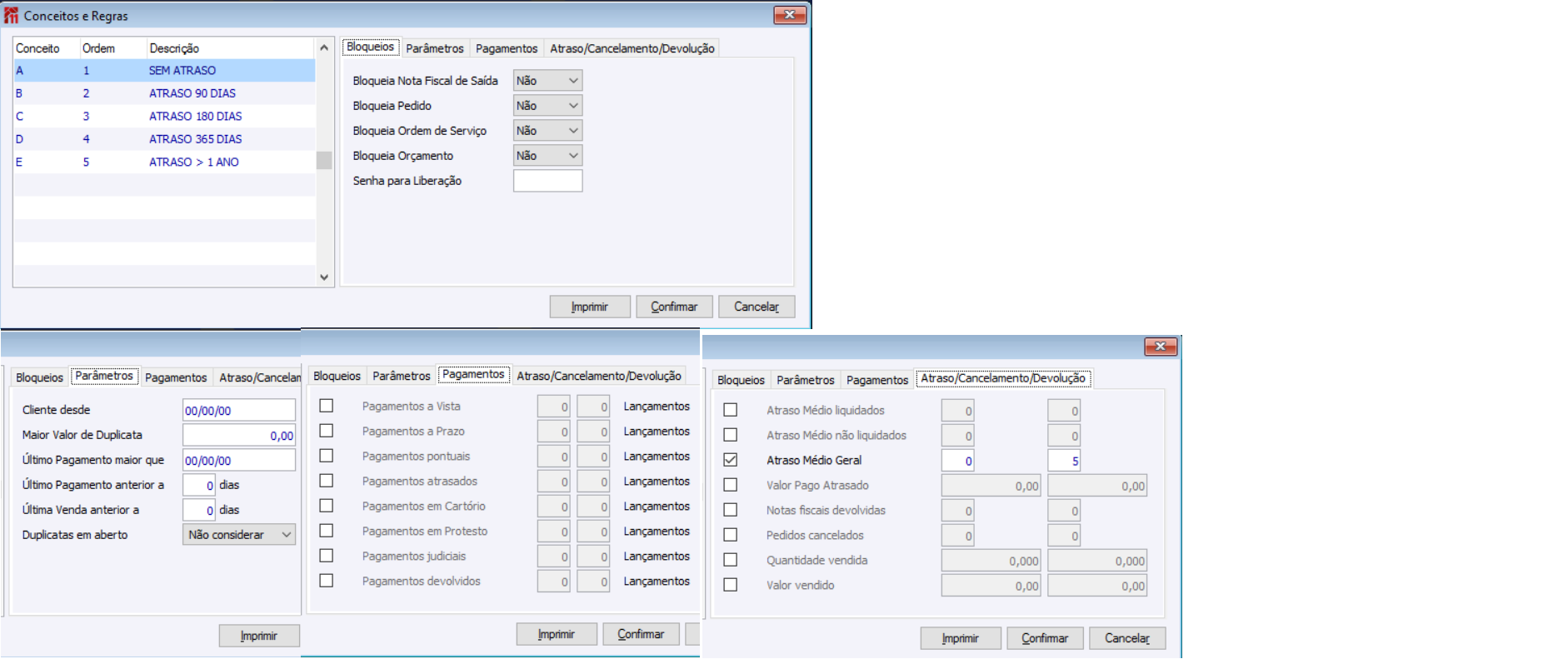This screenshot has width=1568, height=669.
Task: Click Cancelar below the Bloqueia dropdowns panel
Action: [757, 307]
